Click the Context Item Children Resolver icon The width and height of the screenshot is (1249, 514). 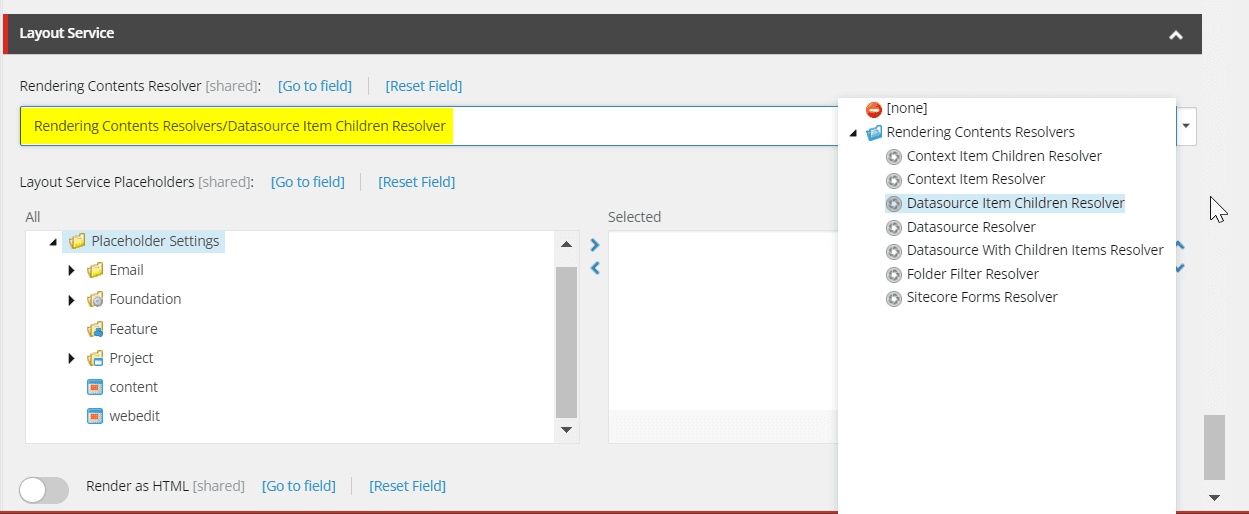(894, 156)
